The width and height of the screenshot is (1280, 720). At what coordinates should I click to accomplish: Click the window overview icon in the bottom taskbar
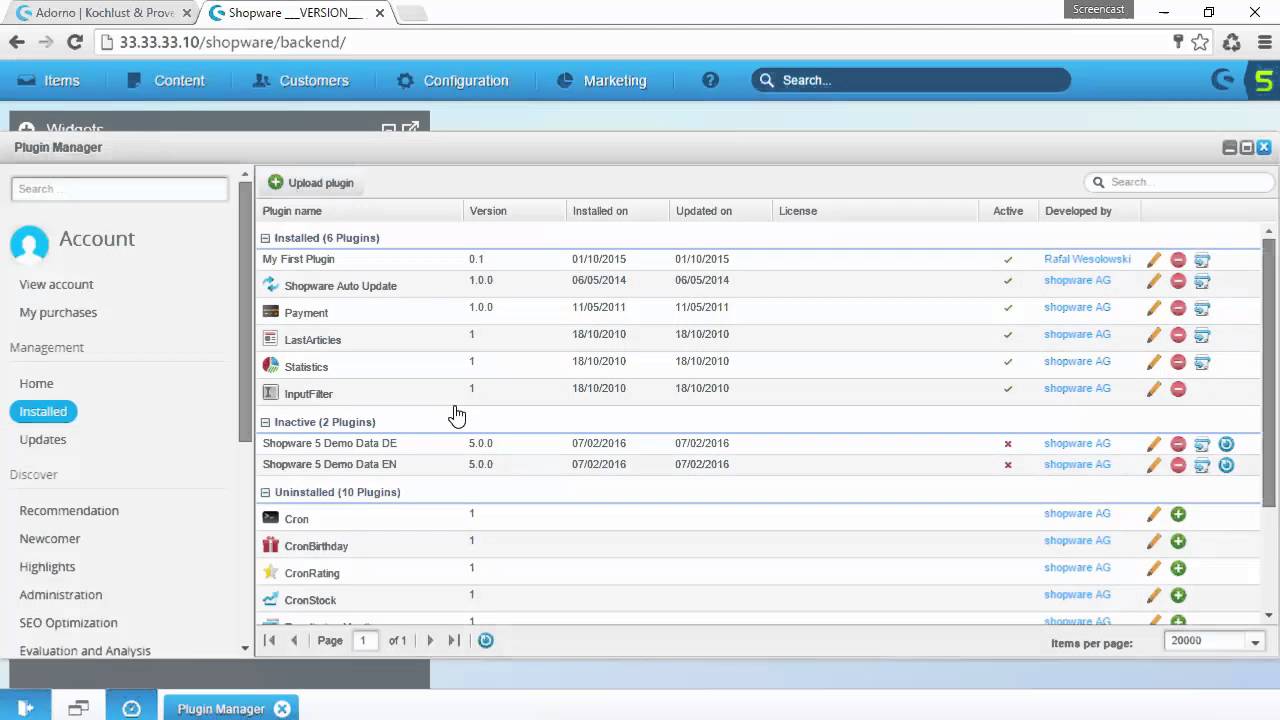click(78, 708)
